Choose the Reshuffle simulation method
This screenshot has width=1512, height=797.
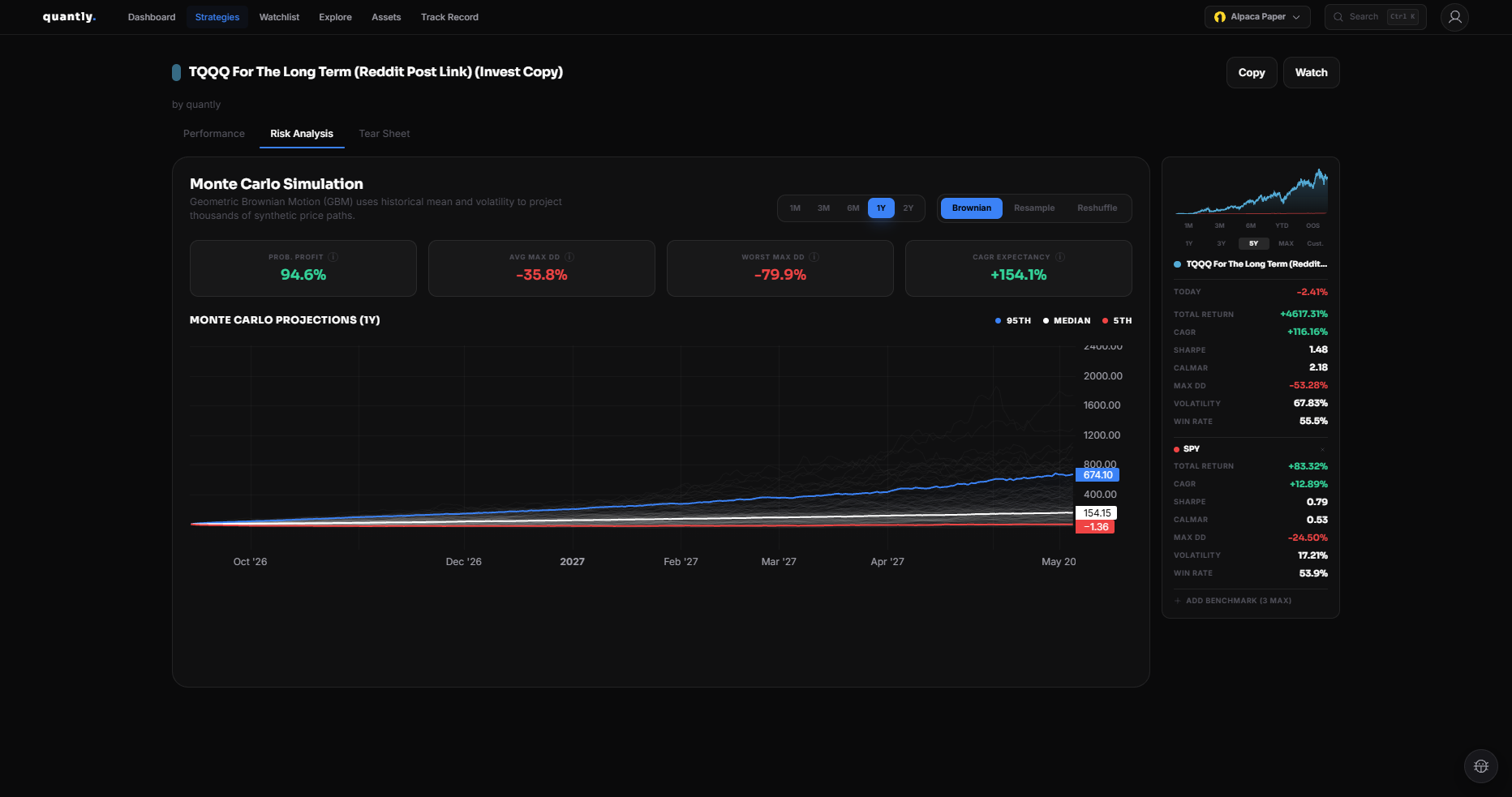pos(1097,208)
